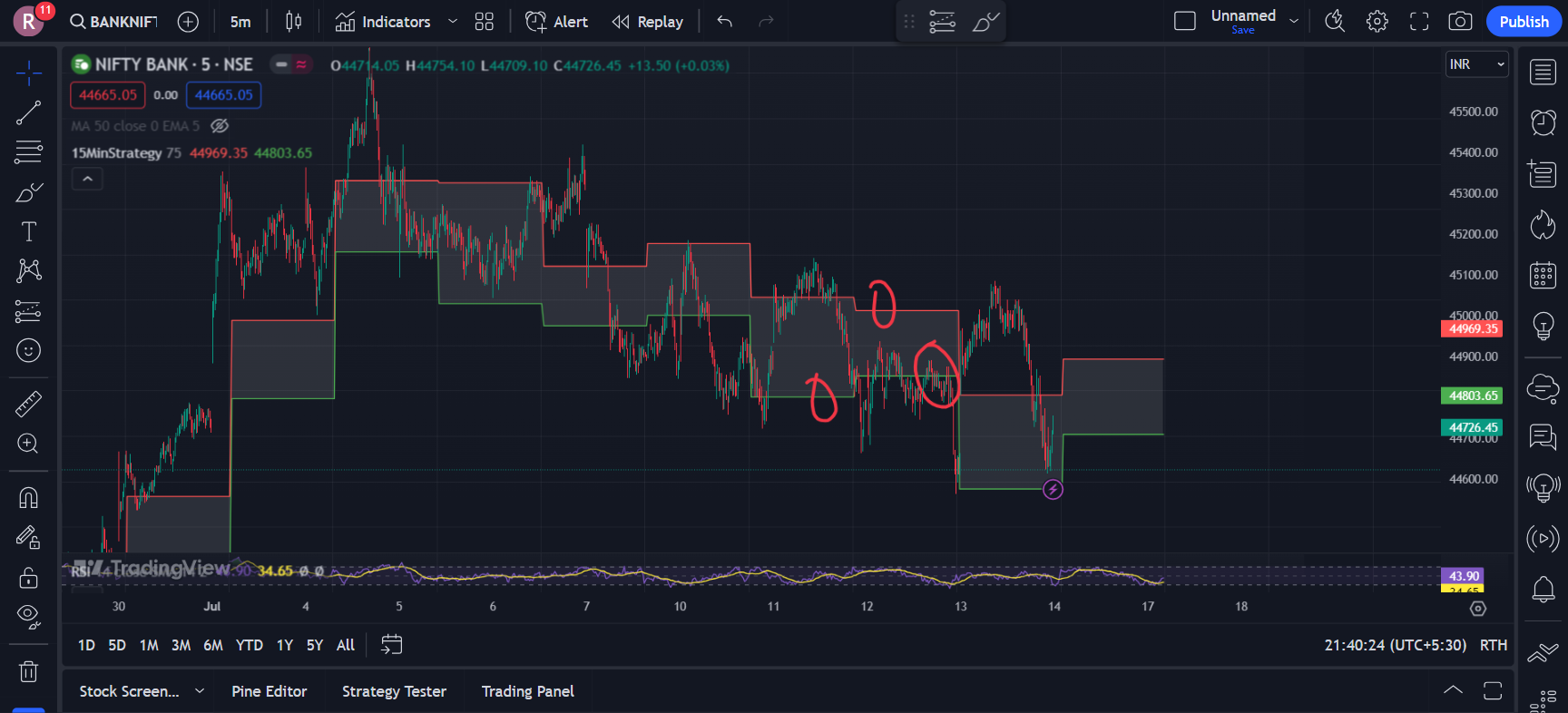Enter fullscreen mode
This screenshot has height=713, width=1568.
coord(1419,22)
